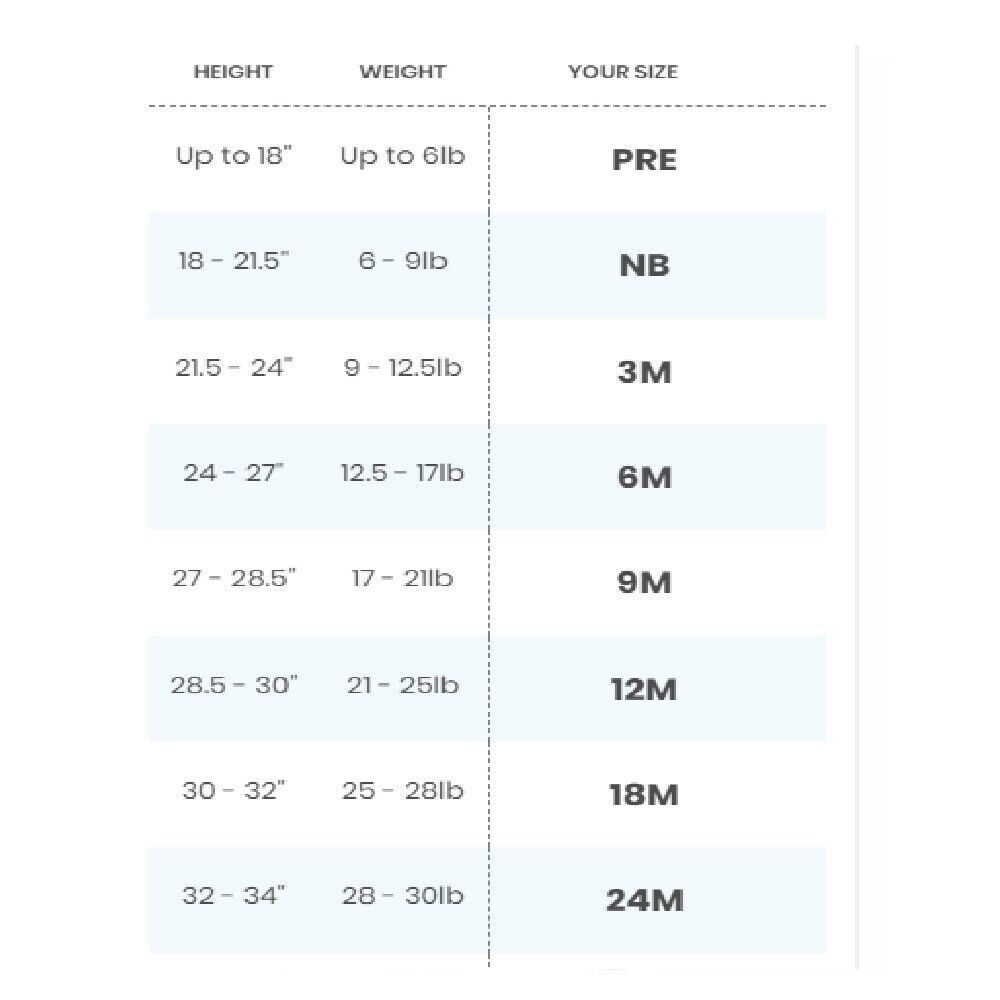Click the 9 - 12.5lb weight cell
The image size is (1000, 1000).
tap(402, 367)
